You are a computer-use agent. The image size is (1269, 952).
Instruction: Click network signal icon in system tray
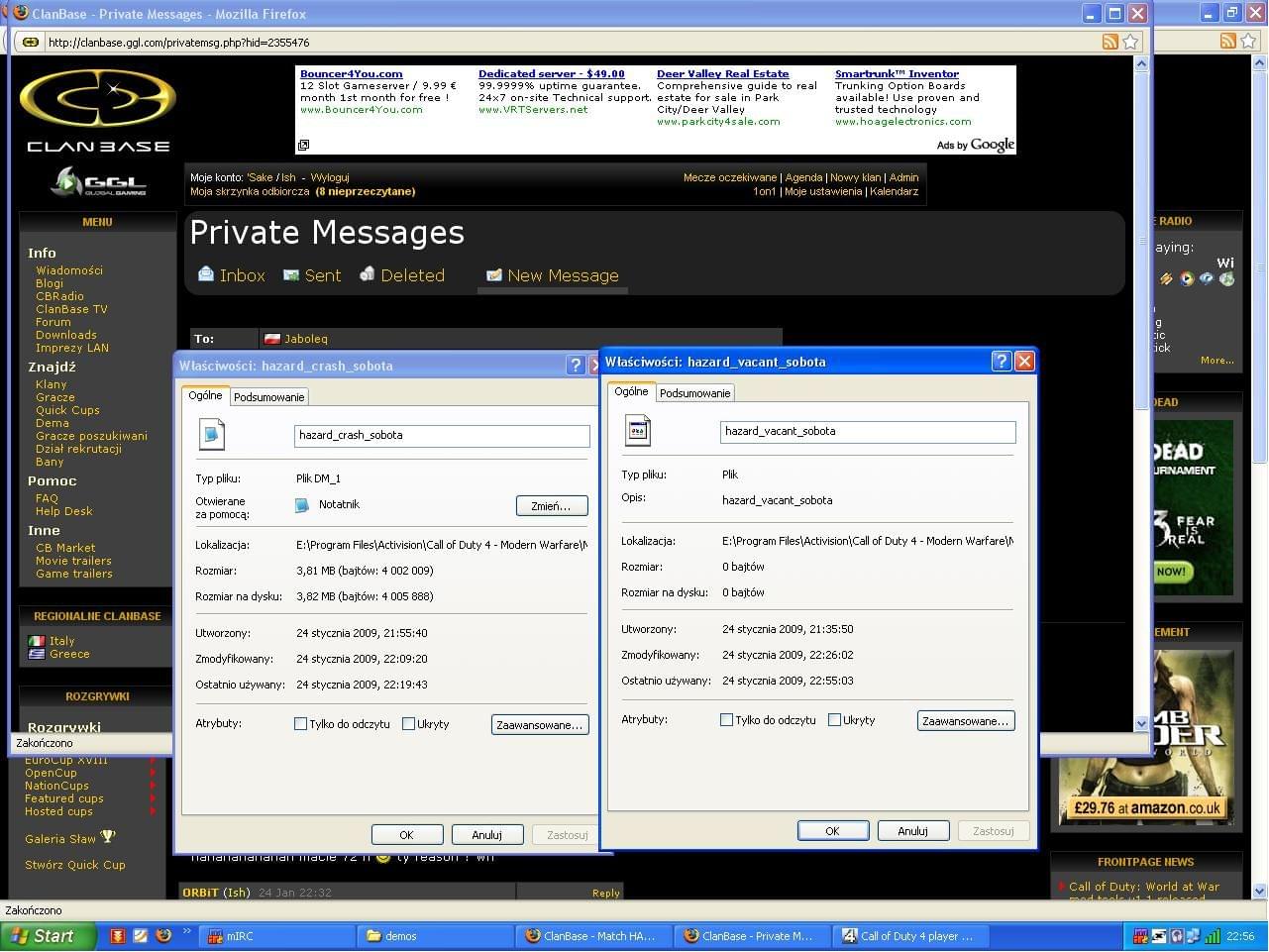click(x=1212, y=935)
